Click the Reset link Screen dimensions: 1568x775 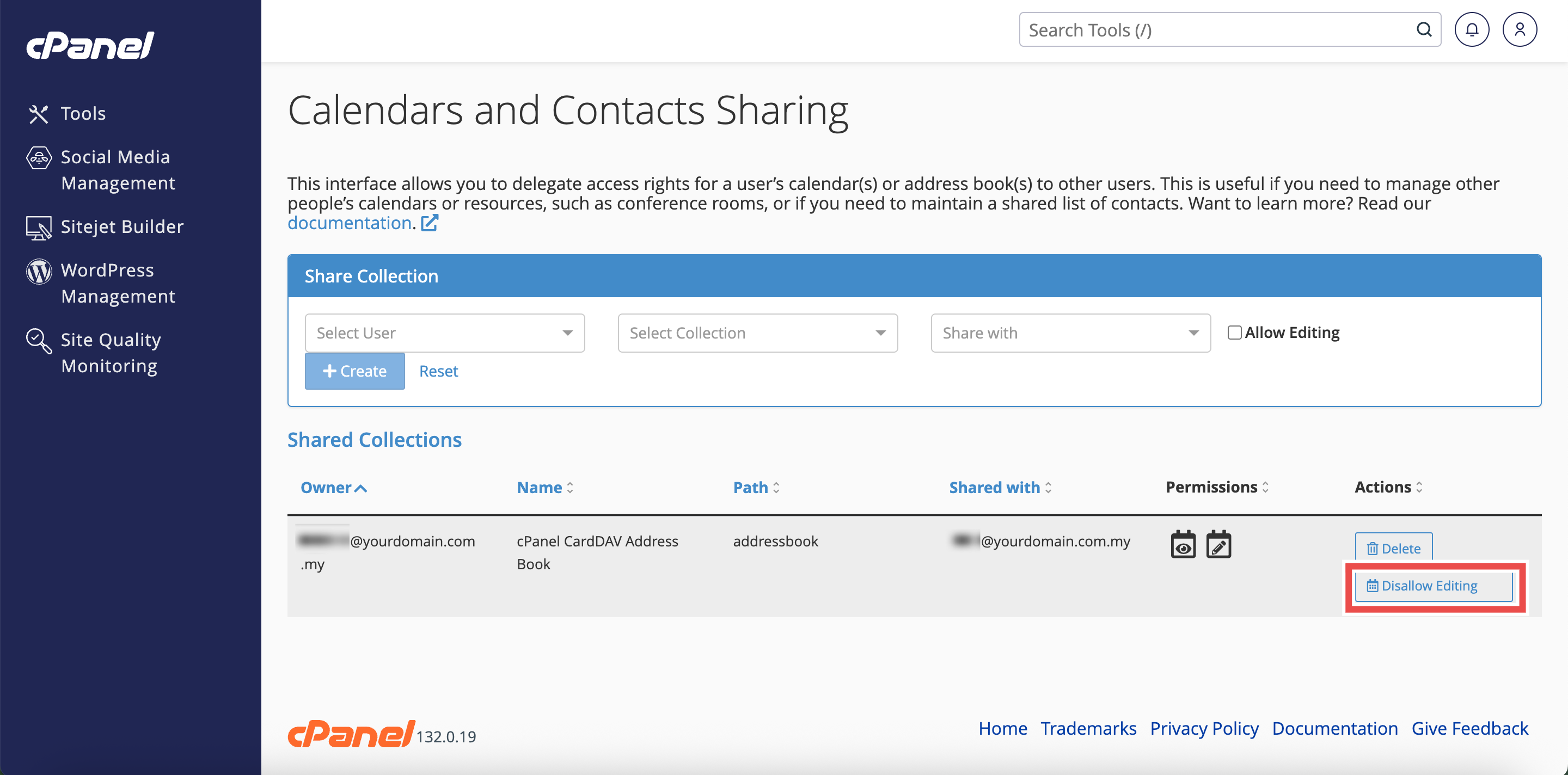(x=438, y=371)
